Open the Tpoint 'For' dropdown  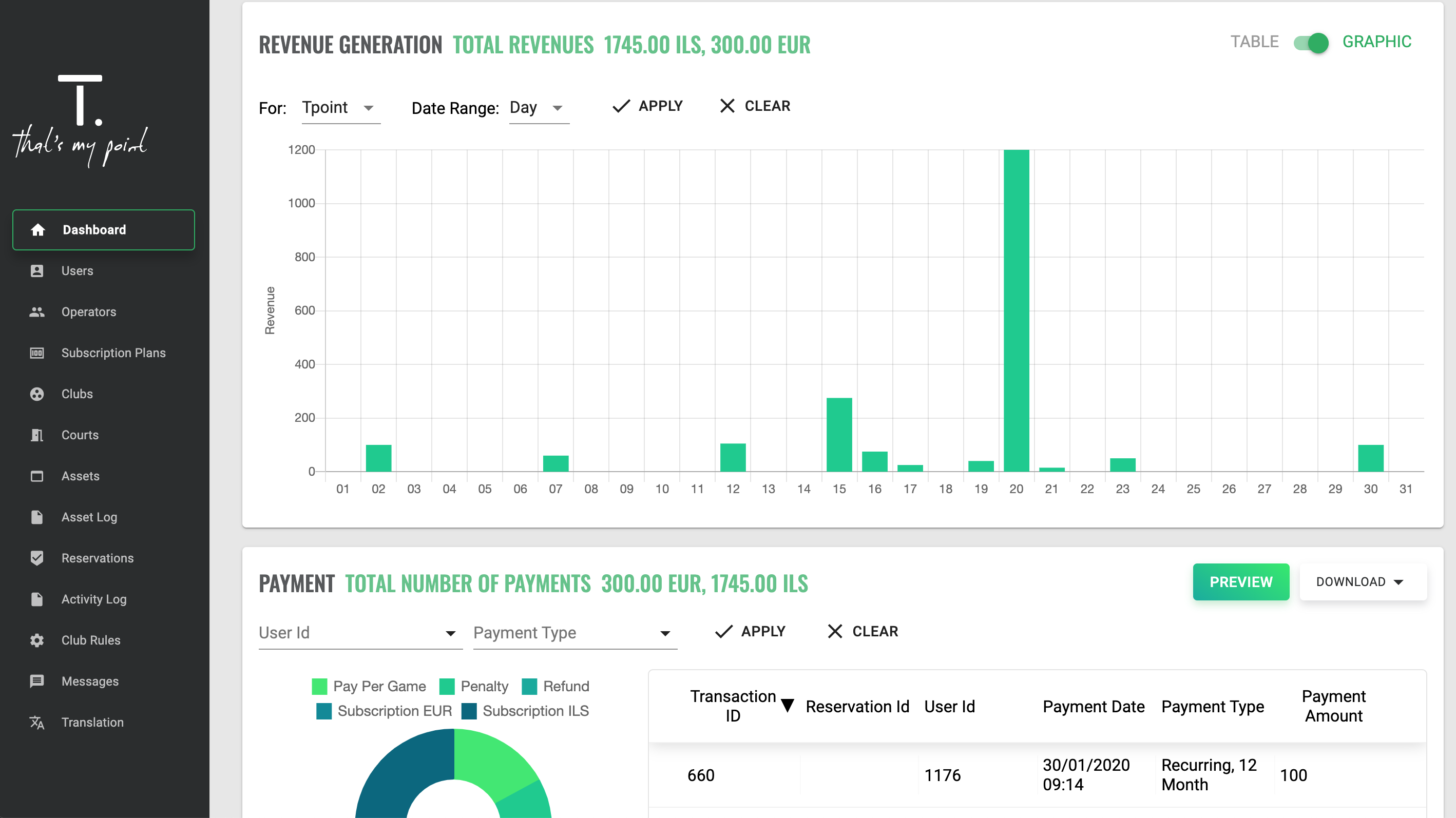pyautogui.click(x=340, y=108)
